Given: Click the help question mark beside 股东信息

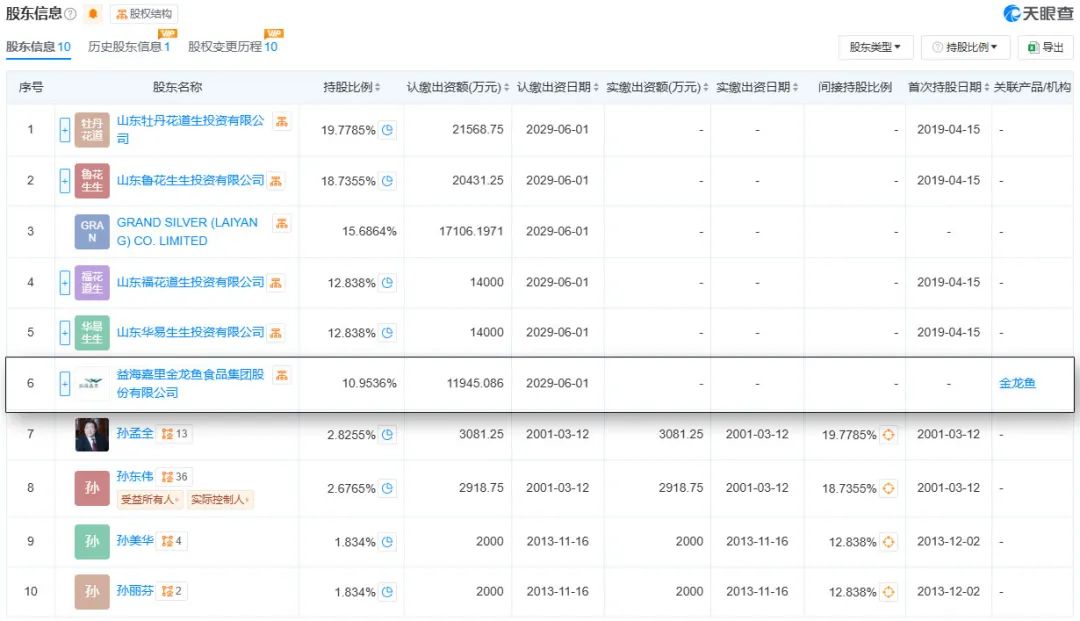Looking at the screenshot, I should 70,14.
